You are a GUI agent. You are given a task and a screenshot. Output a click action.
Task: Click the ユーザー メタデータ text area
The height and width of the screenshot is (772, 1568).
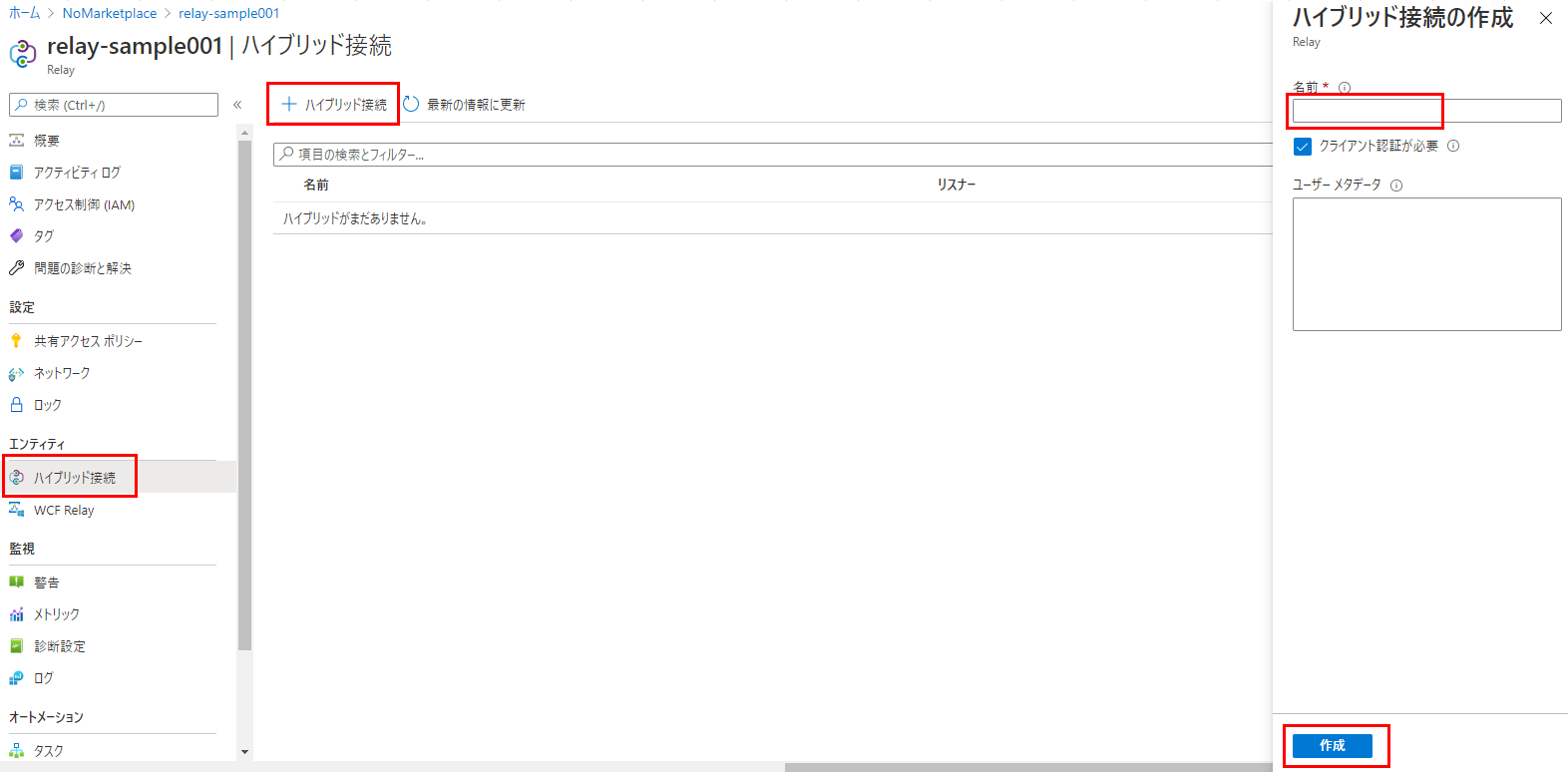point(1426,264)
